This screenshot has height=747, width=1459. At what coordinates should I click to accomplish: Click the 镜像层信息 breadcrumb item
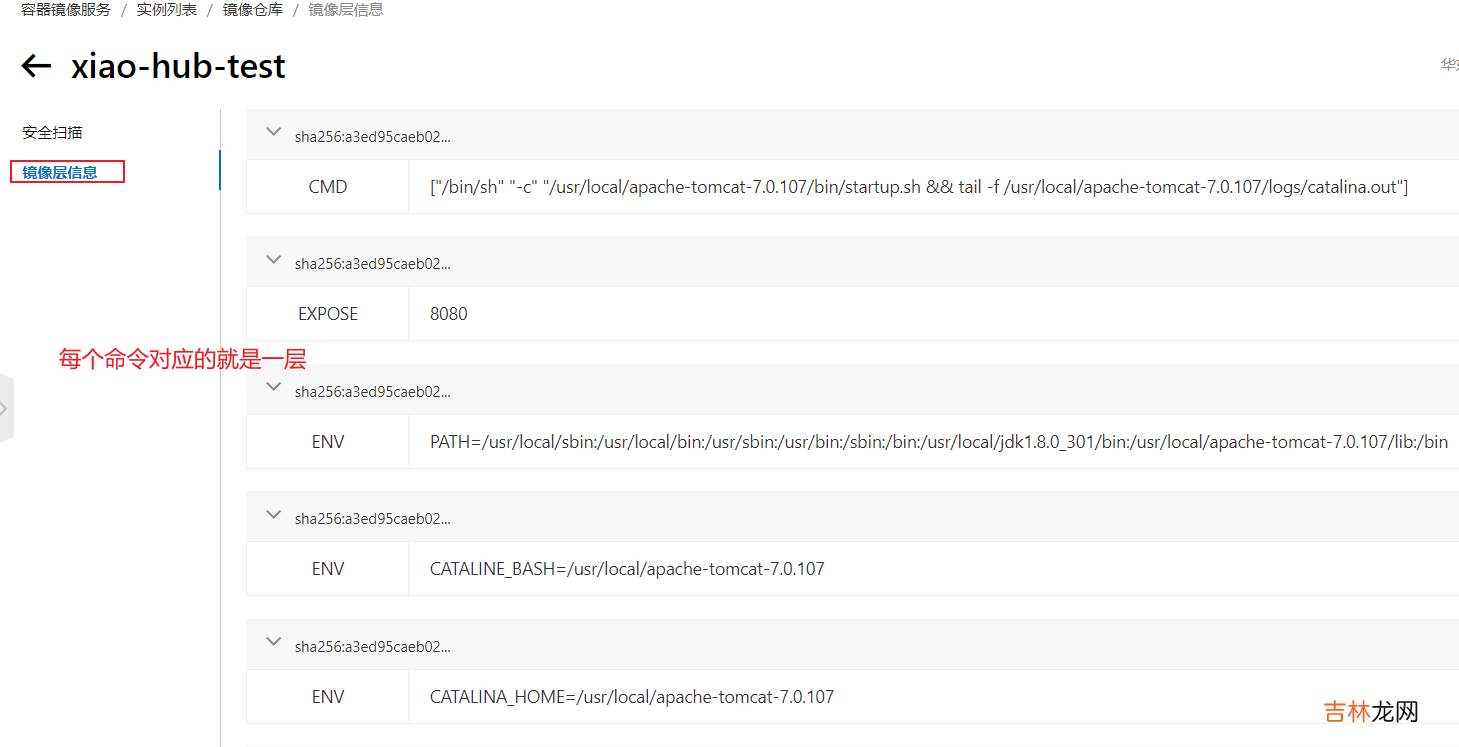click(345, 10)
